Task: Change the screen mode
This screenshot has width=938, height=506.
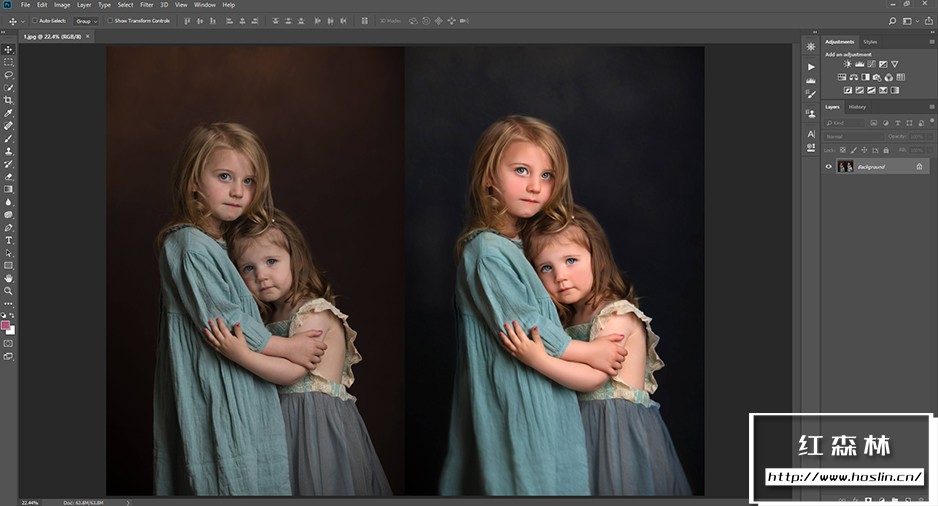Action: pos(8,356)
